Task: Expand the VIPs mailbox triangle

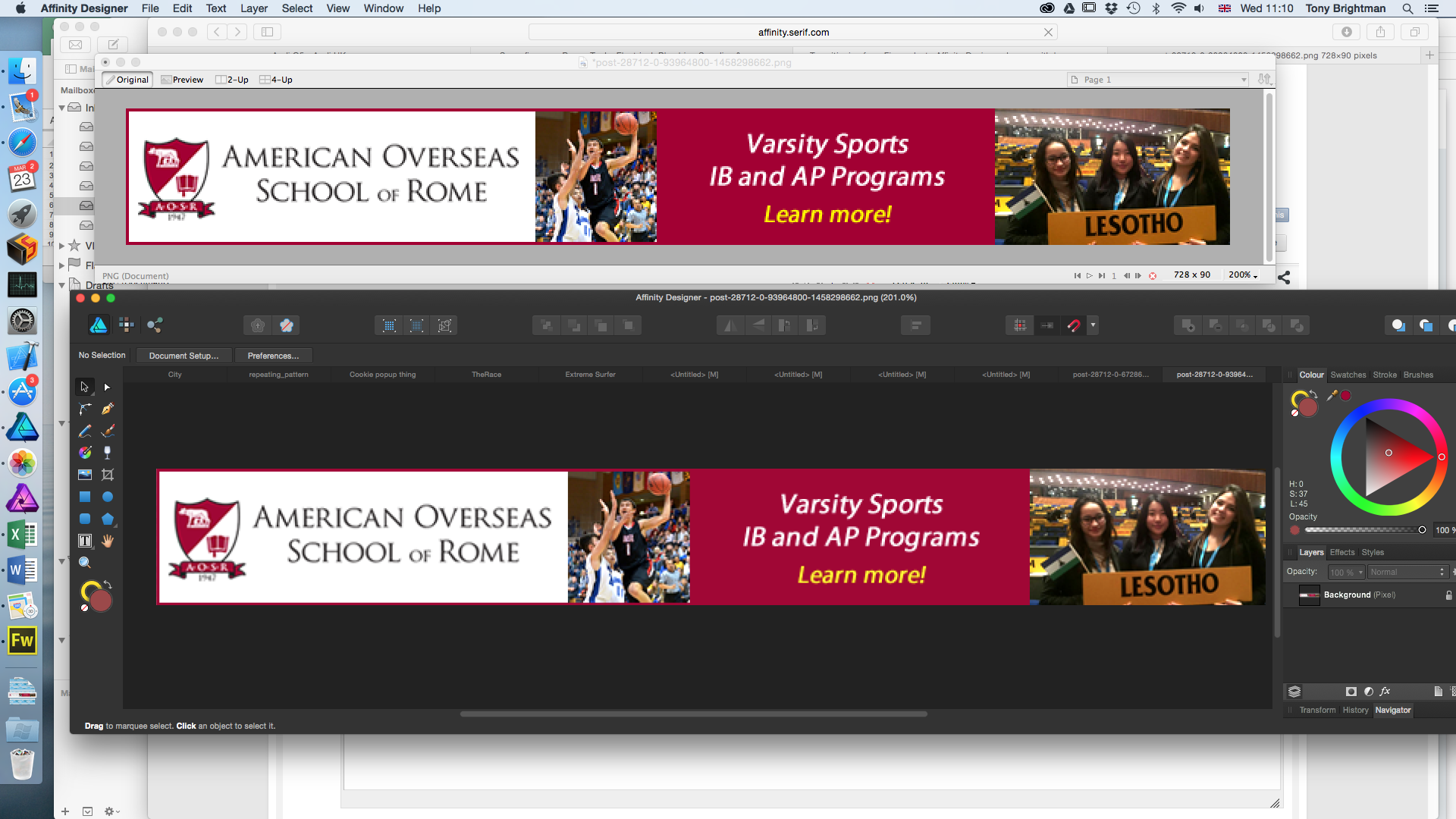Action: 62,246
